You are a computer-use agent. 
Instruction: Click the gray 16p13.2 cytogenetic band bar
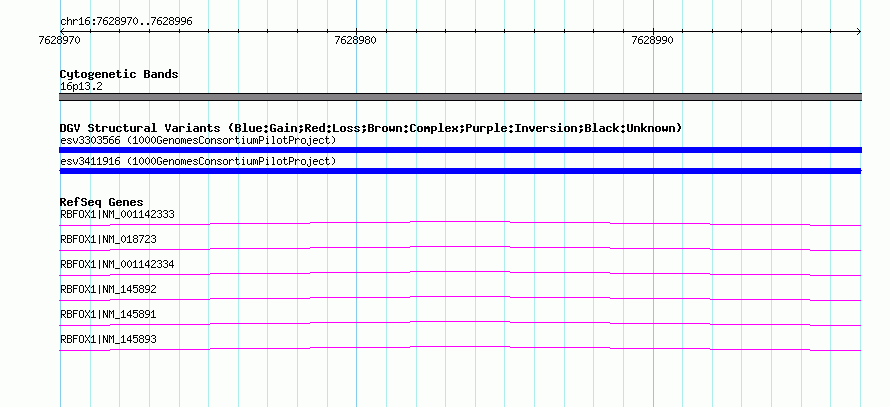pos(460,97)
